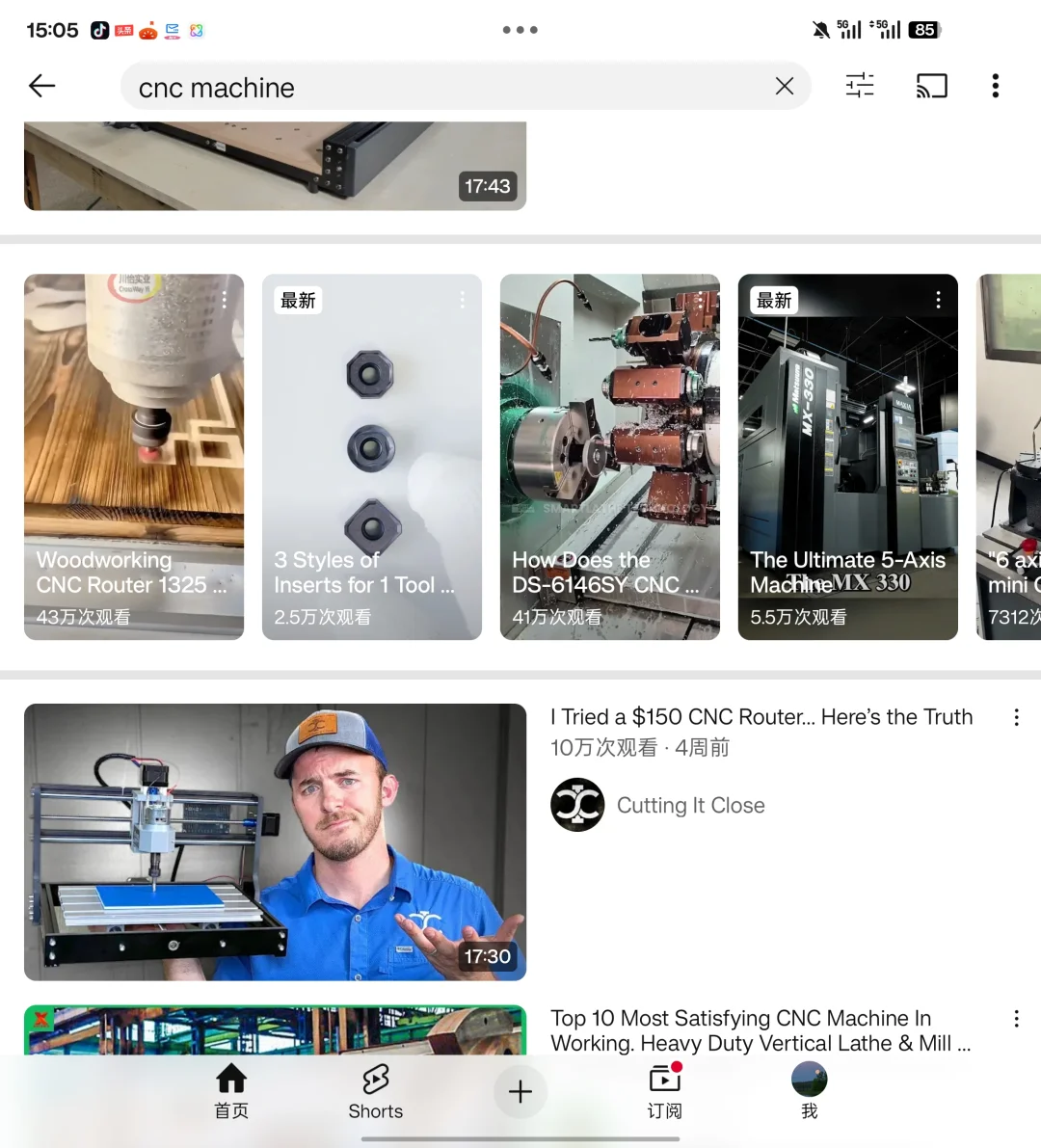The image size is (1041, 1148).
Task: Tap the plus create button
Action: pos(520,1092)
